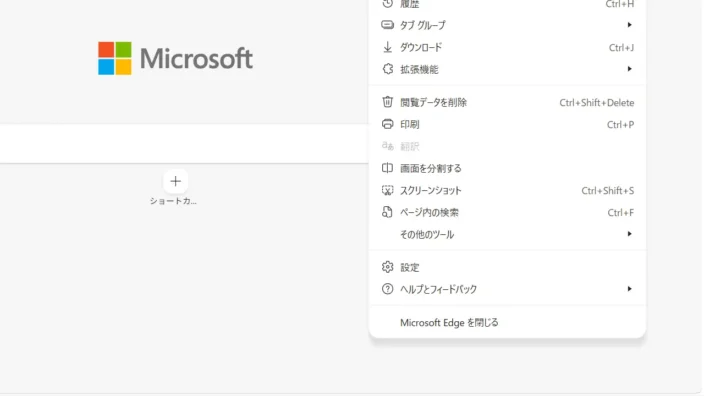Add a shortcut with the plus button
Image resolution: width=704 pixels, height=396 pixels.
pos(176,181)
